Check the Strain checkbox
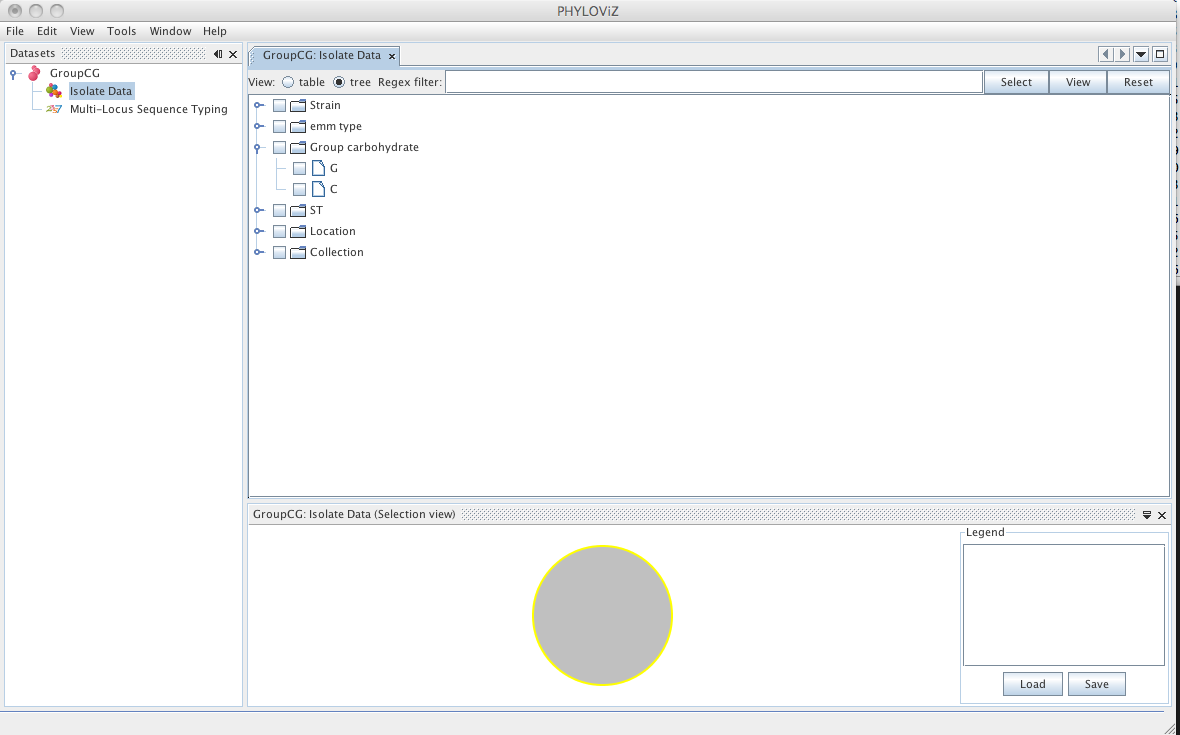The image size is (1180, 735). click(279, 105)
